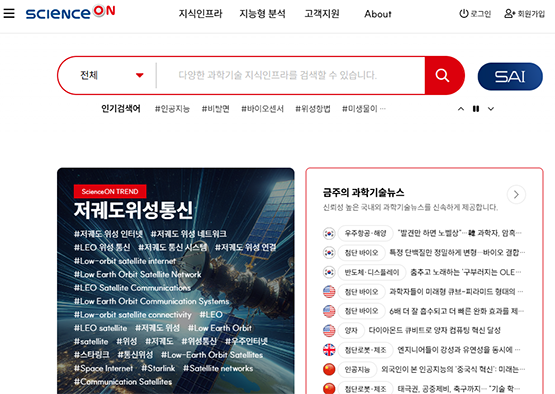Click hashtag #스타링크
The width and height of the screenshot is (555, 394).
[91, 355]
